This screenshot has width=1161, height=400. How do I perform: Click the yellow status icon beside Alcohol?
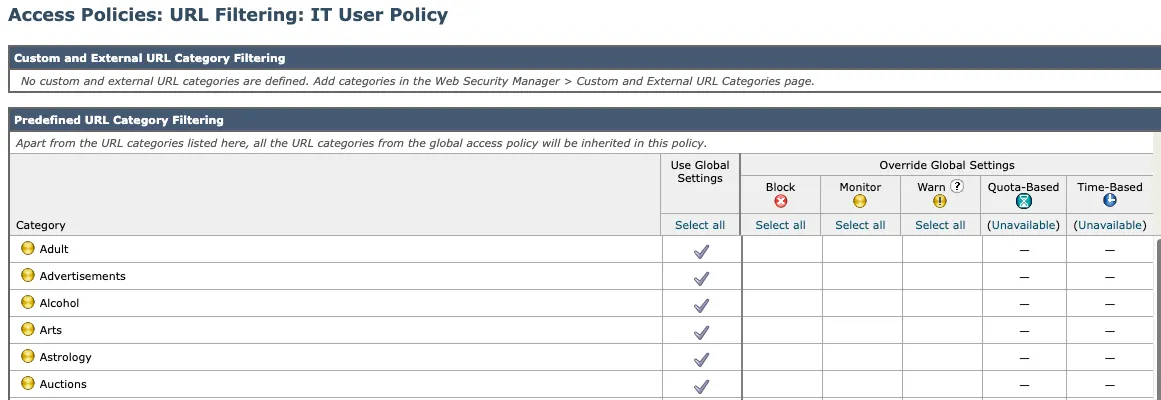click(27, 302)
